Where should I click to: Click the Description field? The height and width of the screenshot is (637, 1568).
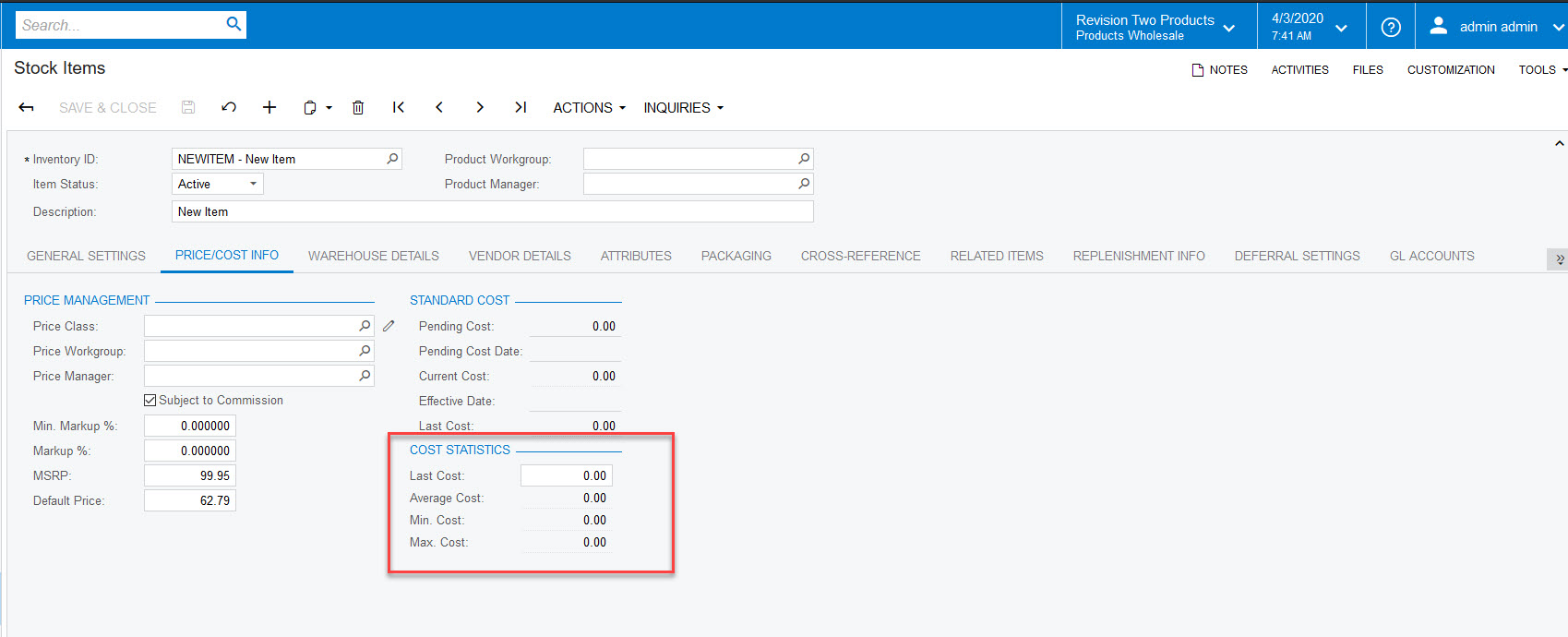[492, 211]
